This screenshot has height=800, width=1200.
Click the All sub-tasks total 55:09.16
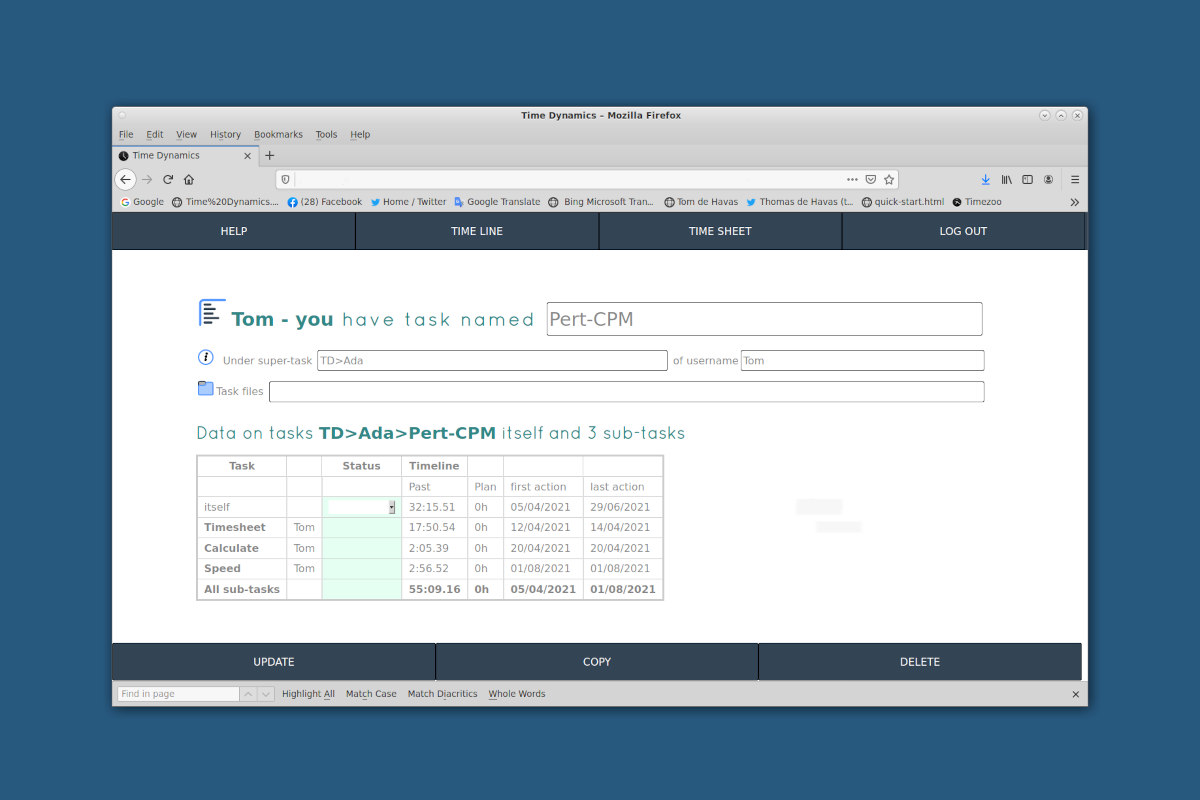click(x=434, y=589)
